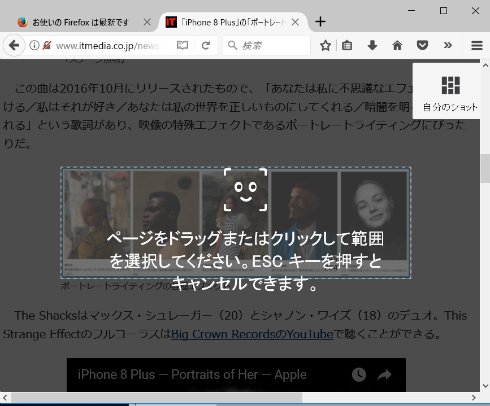Click the vertical scrollbar down arrow
The height and width of the screenshot is (406, 490).
point(485,386)
